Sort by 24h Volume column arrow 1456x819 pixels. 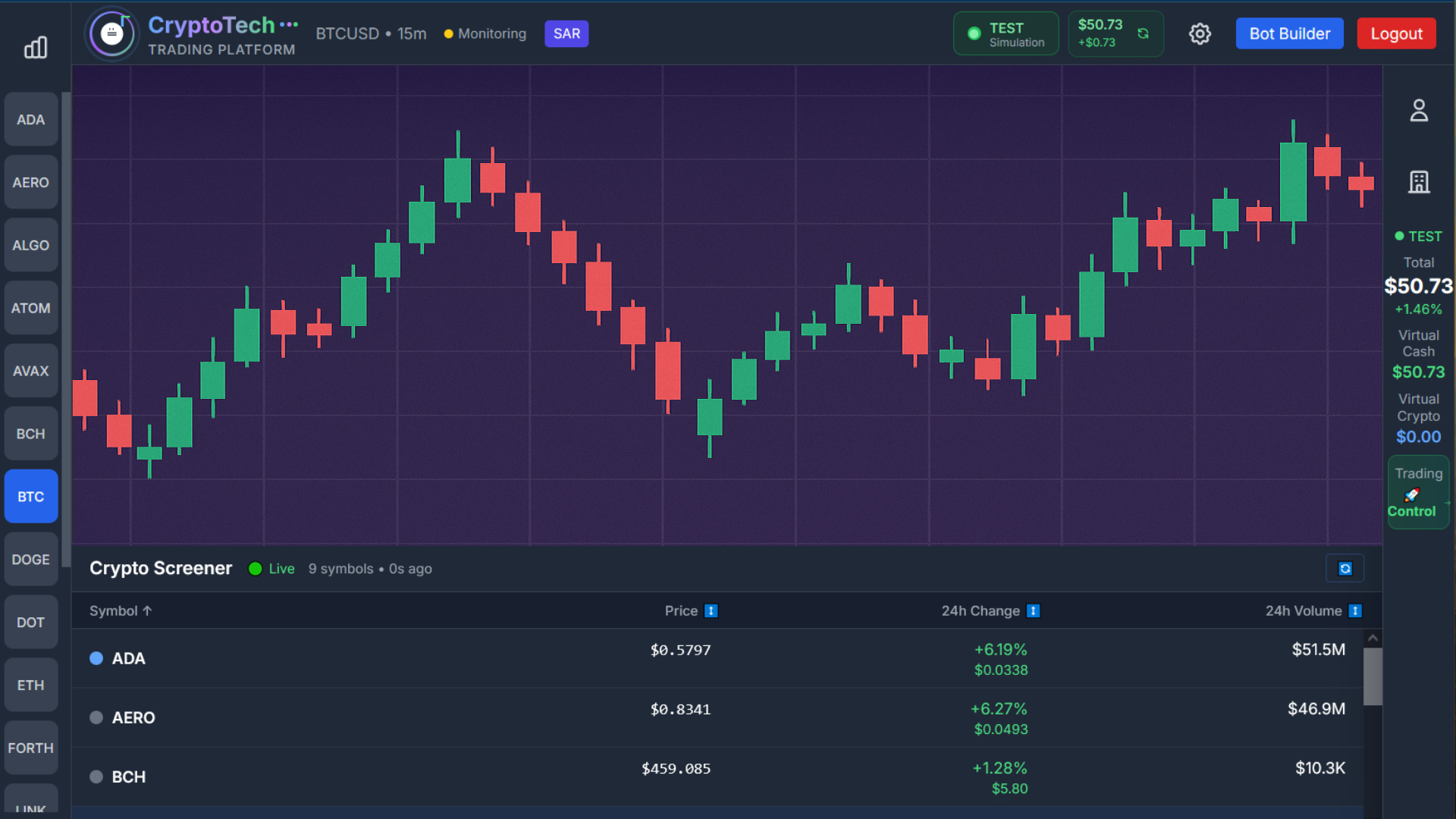coord(1355,611)
